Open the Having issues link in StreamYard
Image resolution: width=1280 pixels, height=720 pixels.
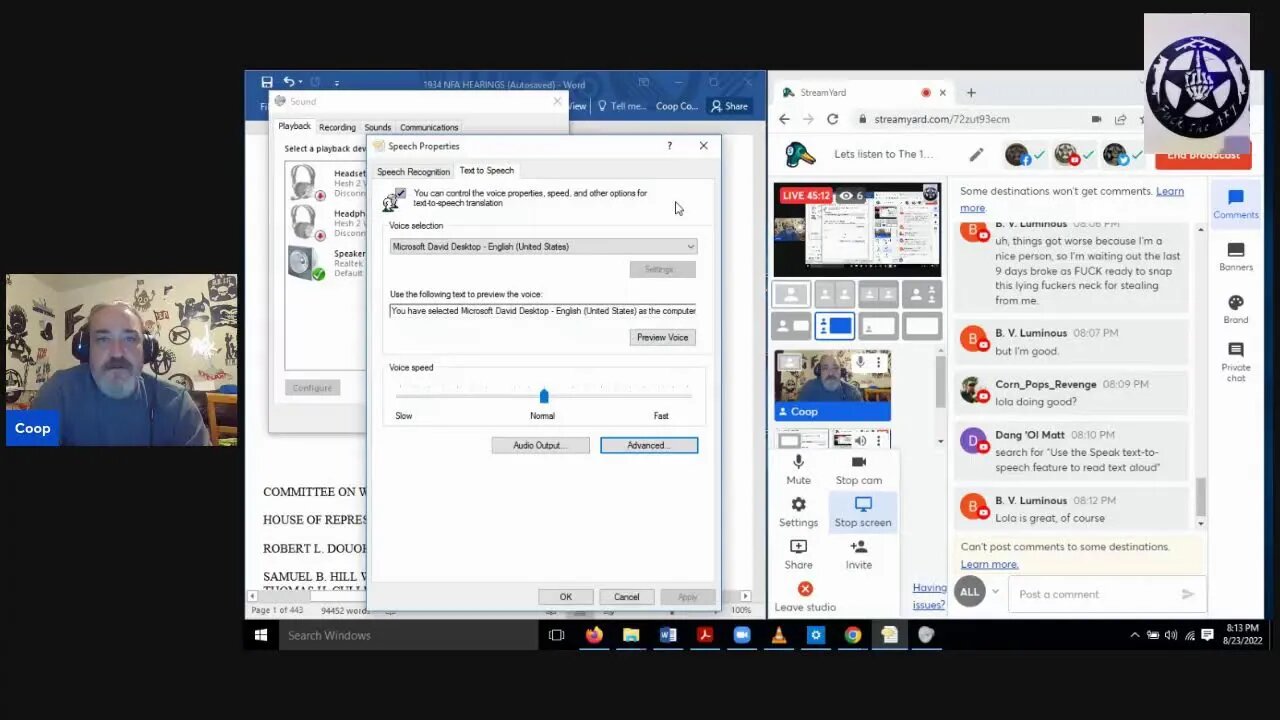tap(929, 596)
